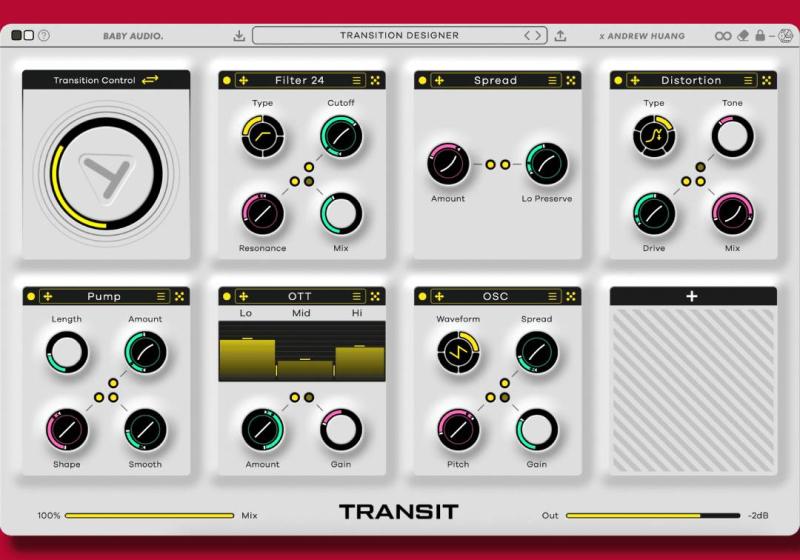Click the move handle on OTT
Screen dimensions: 800x560
(x=243, y=296)
